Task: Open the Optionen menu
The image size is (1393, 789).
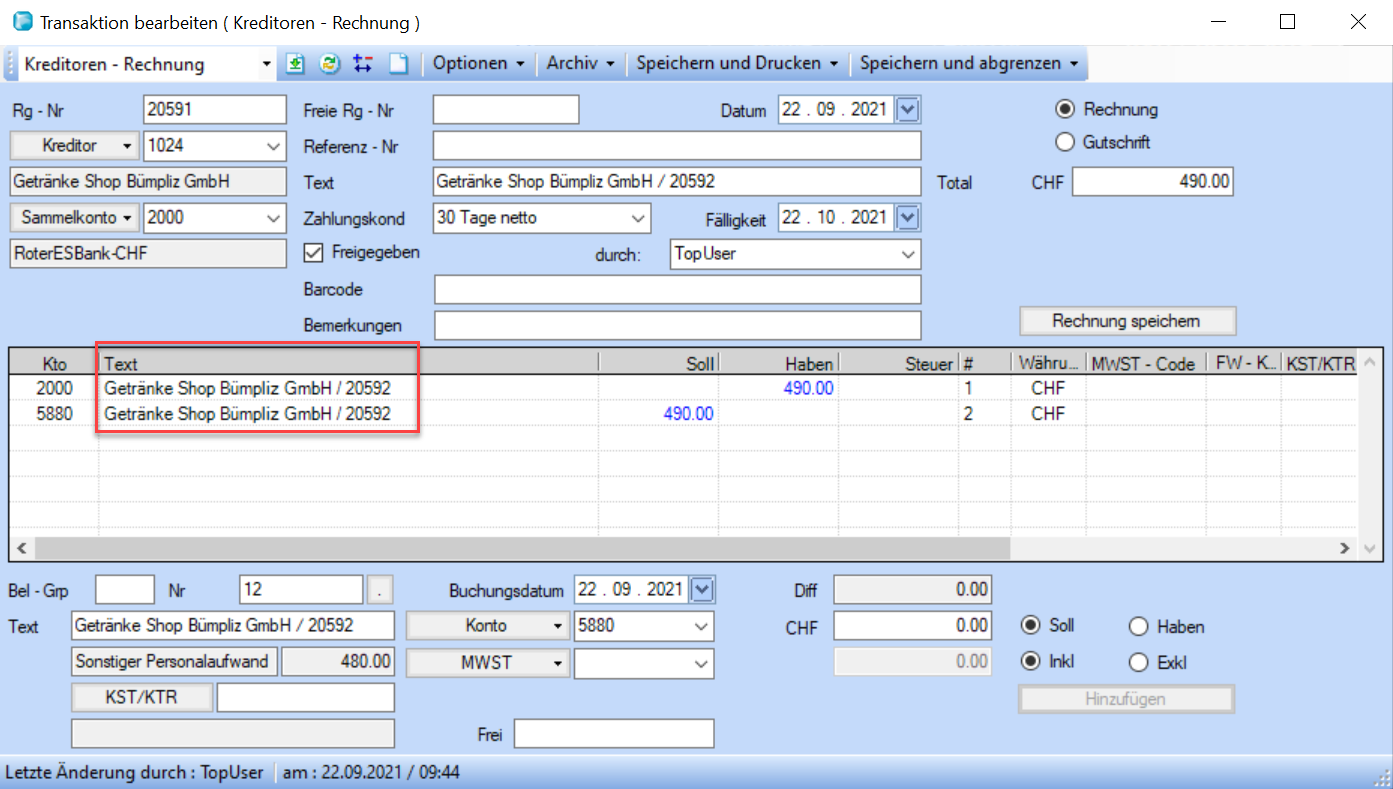Action: point(478,64)
